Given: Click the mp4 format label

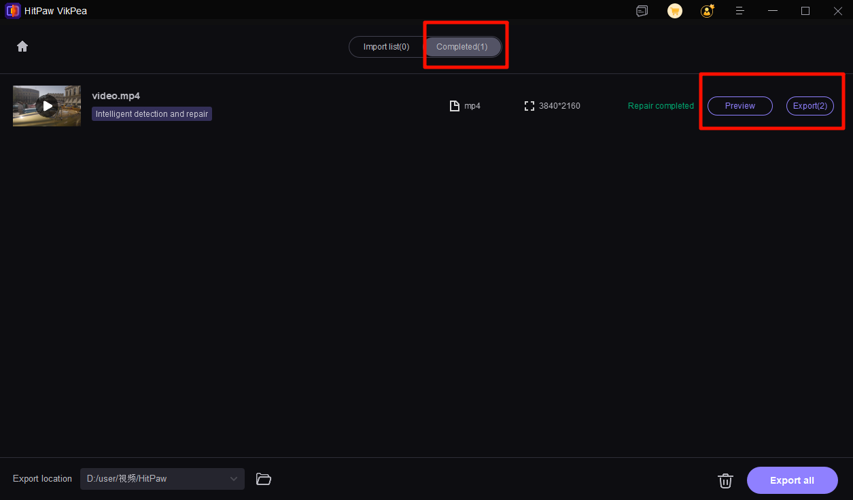Looking at the screenshot, I should tap(472, 106).
